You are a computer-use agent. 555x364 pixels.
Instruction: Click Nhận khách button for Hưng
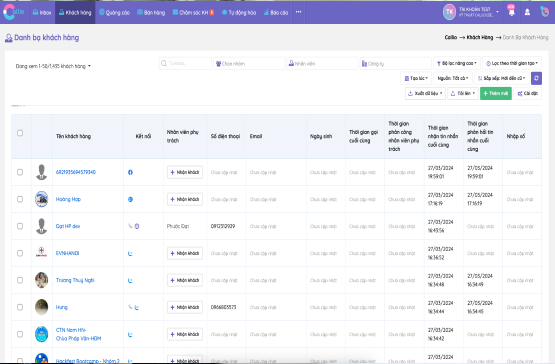tap(185, 307)
